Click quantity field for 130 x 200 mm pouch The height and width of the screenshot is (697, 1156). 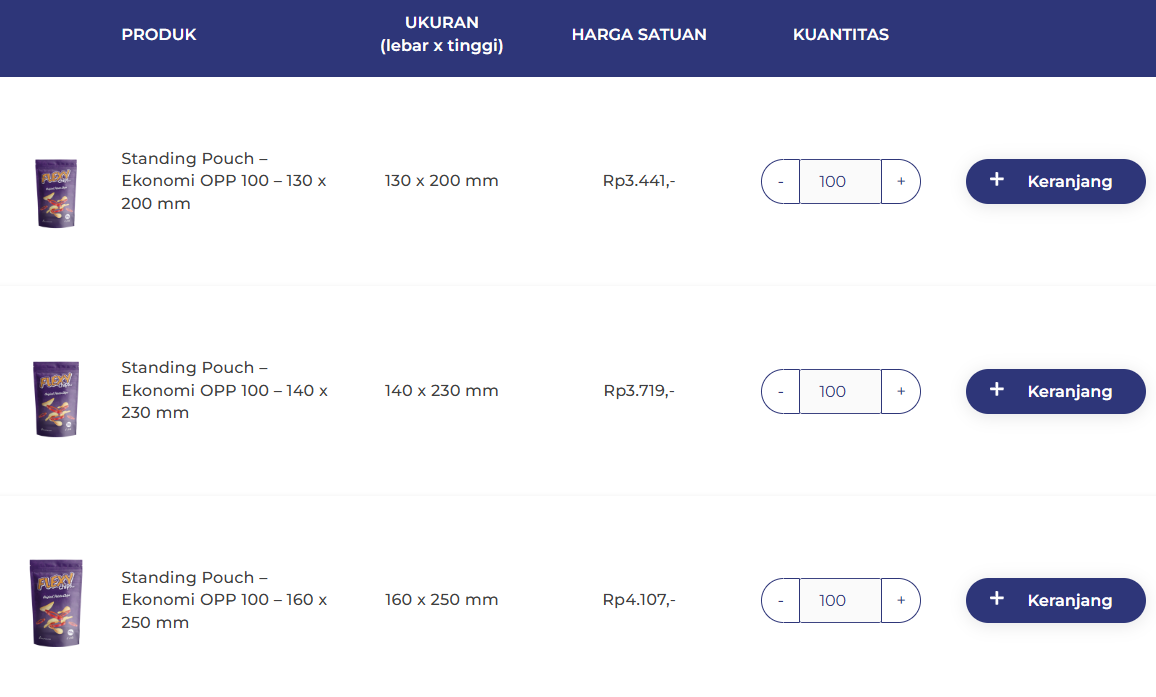[840, 182]
